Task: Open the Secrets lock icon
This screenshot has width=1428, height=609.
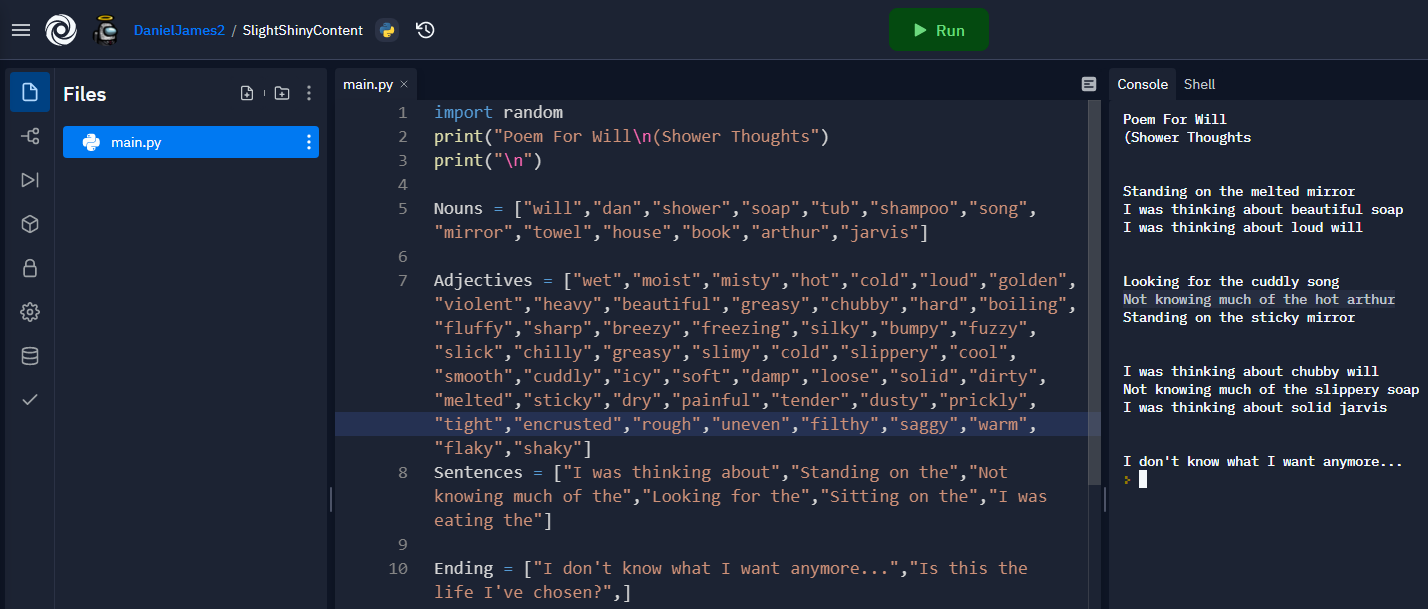Action: point(30,268)
